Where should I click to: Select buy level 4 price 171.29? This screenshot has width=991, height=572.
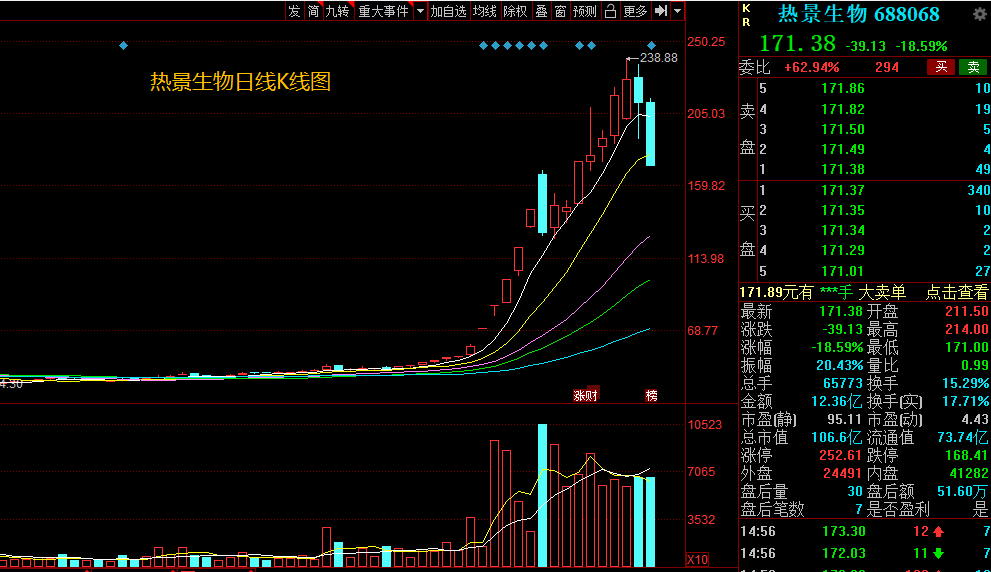coord(842,250)
